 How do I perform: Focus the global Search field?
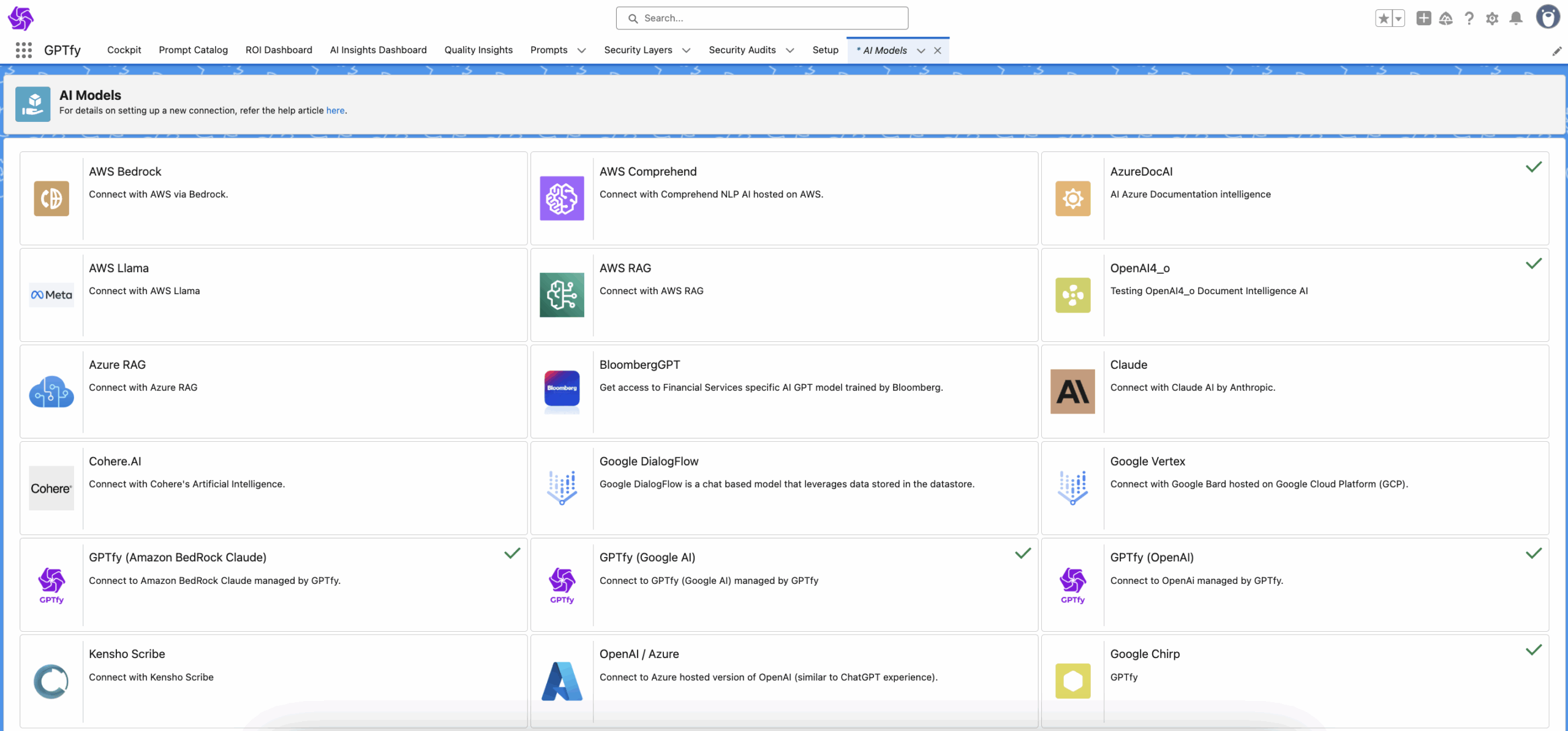tap(762, 18)
